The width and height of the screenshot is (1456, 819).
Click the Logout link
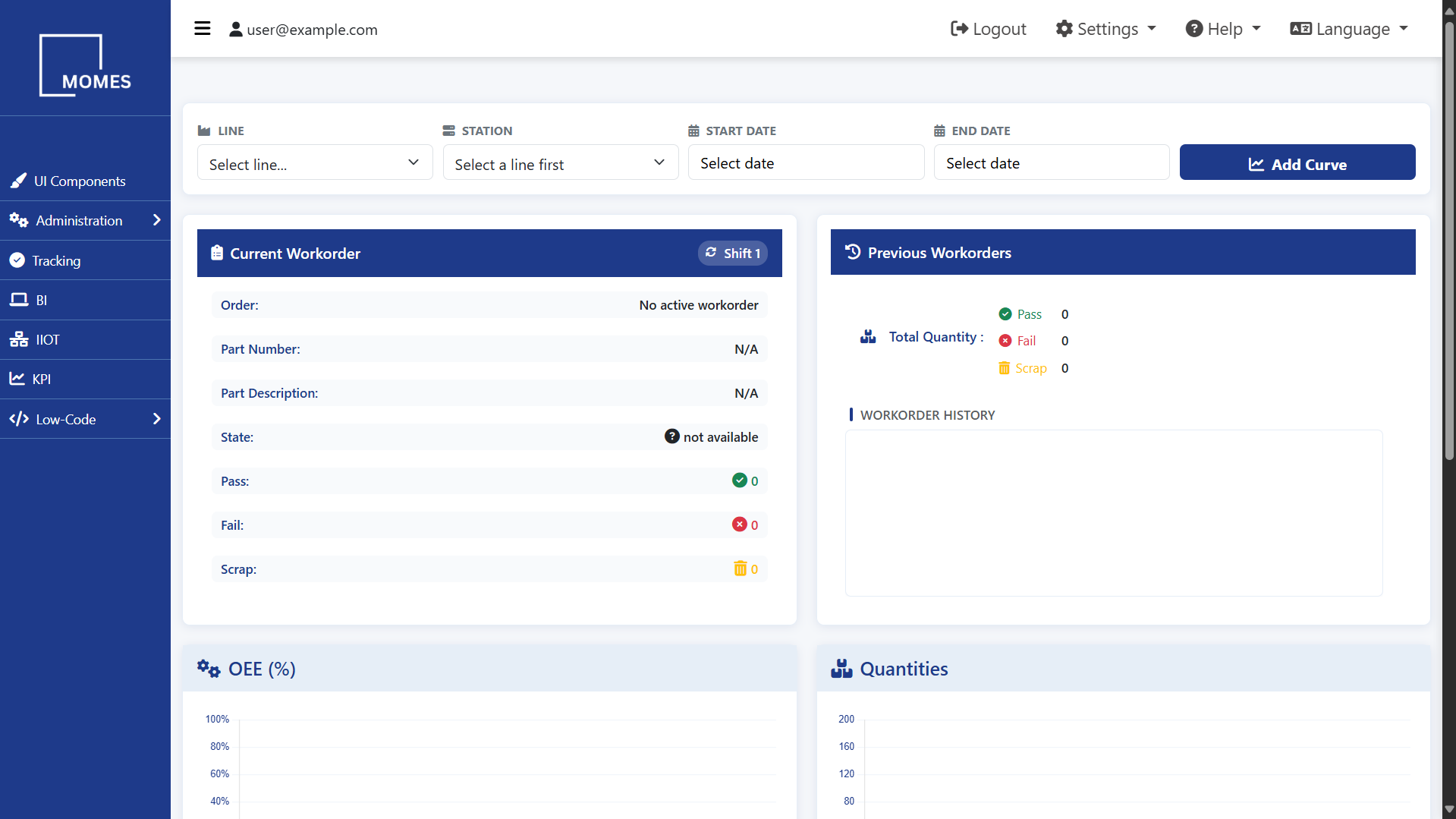click(x=989, y=29)
